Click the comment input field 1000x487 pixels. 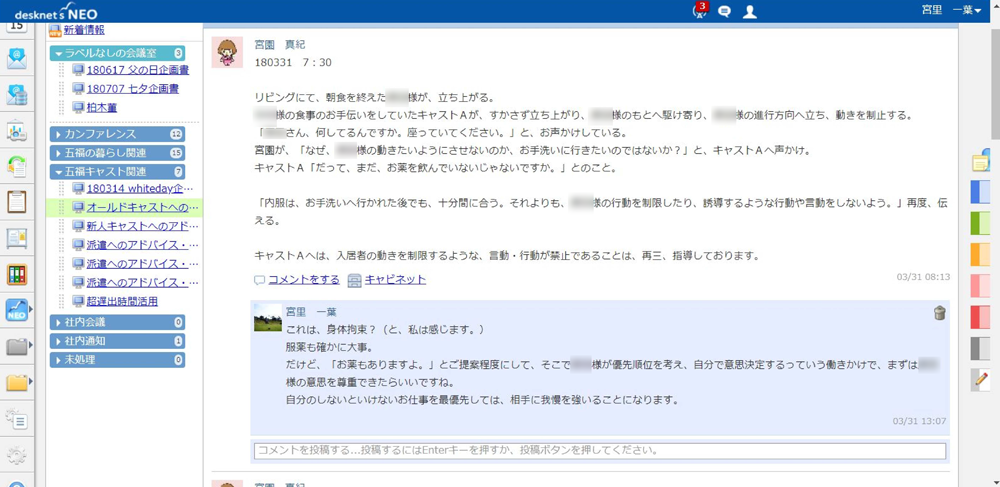point(600,451)
